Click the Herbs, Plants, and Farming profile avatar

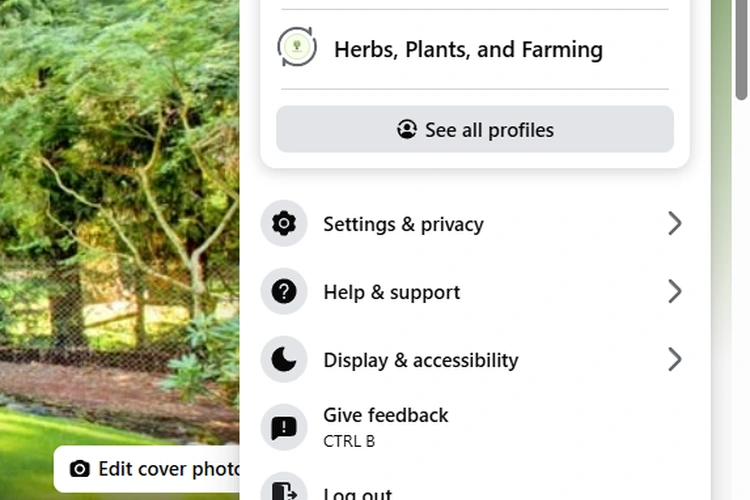(x=297, y=48)
